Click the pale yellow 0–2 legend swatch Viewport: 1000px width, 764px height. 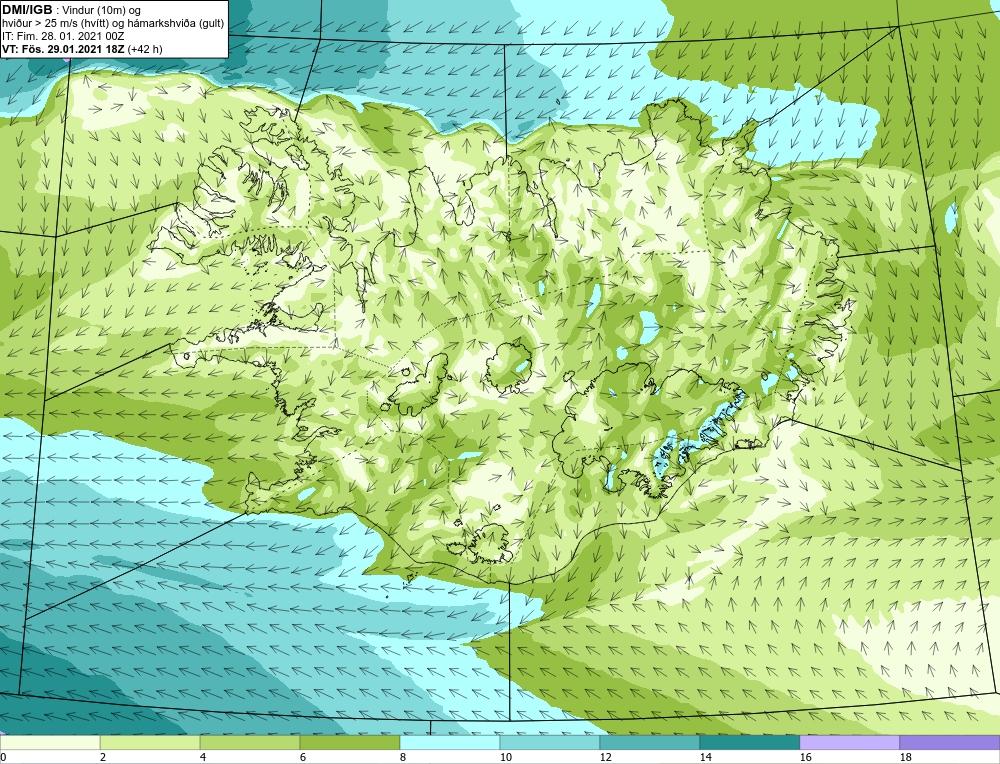coord(50,742)
